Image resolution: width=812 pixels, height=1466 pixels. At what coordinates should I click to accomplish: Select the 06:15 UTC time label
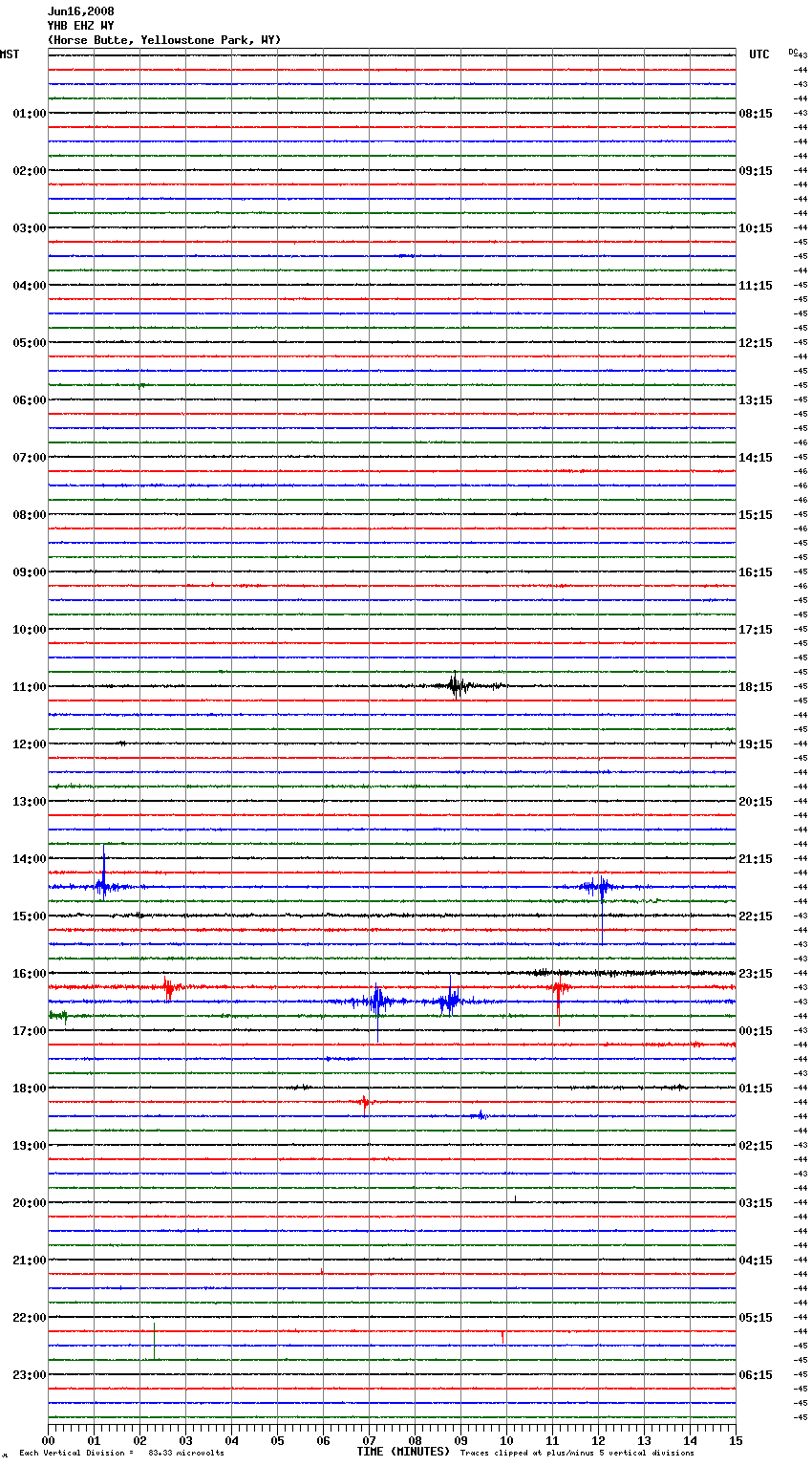756,1375
